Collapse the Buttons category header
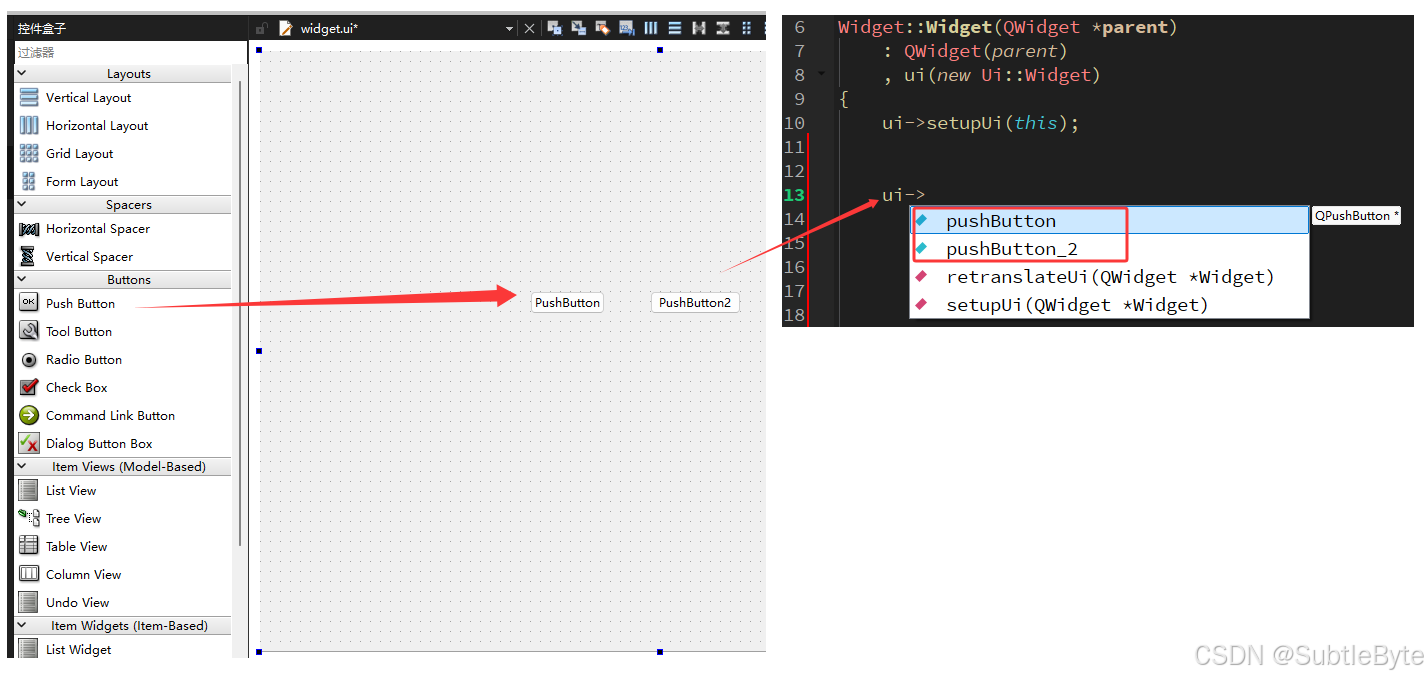 tap(123, 279)
